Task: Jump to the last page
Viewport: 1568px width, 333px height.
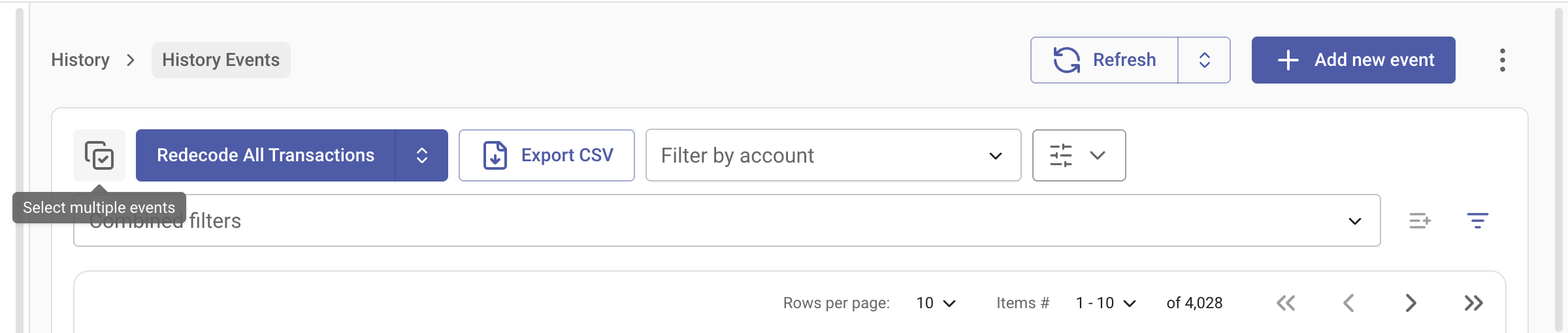Action: point(1473,303)
